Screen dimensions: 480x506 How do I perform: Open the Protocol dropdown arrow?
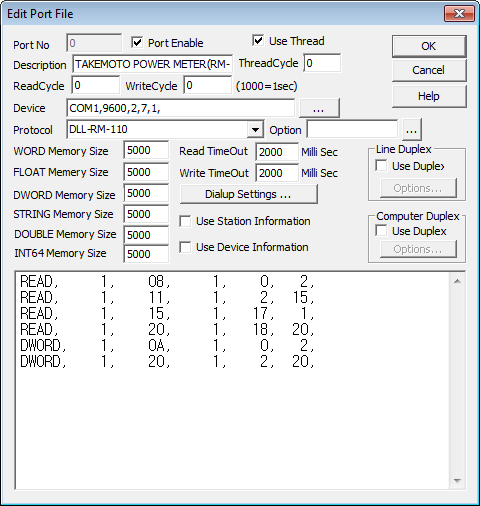255,129
